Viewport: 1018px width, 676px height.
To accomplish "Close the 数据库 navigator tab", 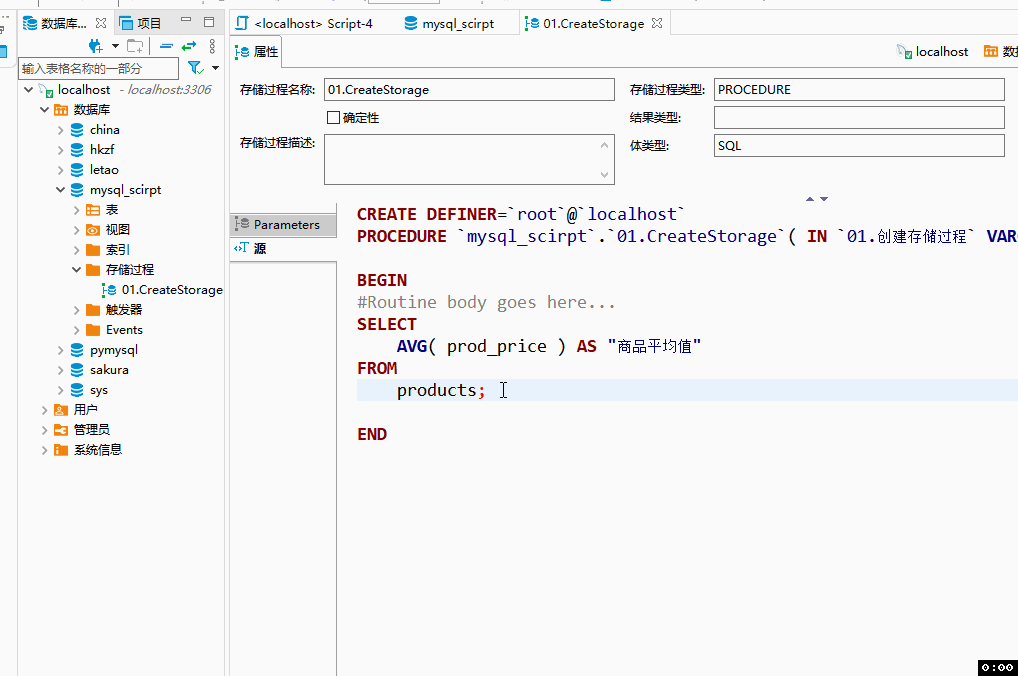I will 101,23.
